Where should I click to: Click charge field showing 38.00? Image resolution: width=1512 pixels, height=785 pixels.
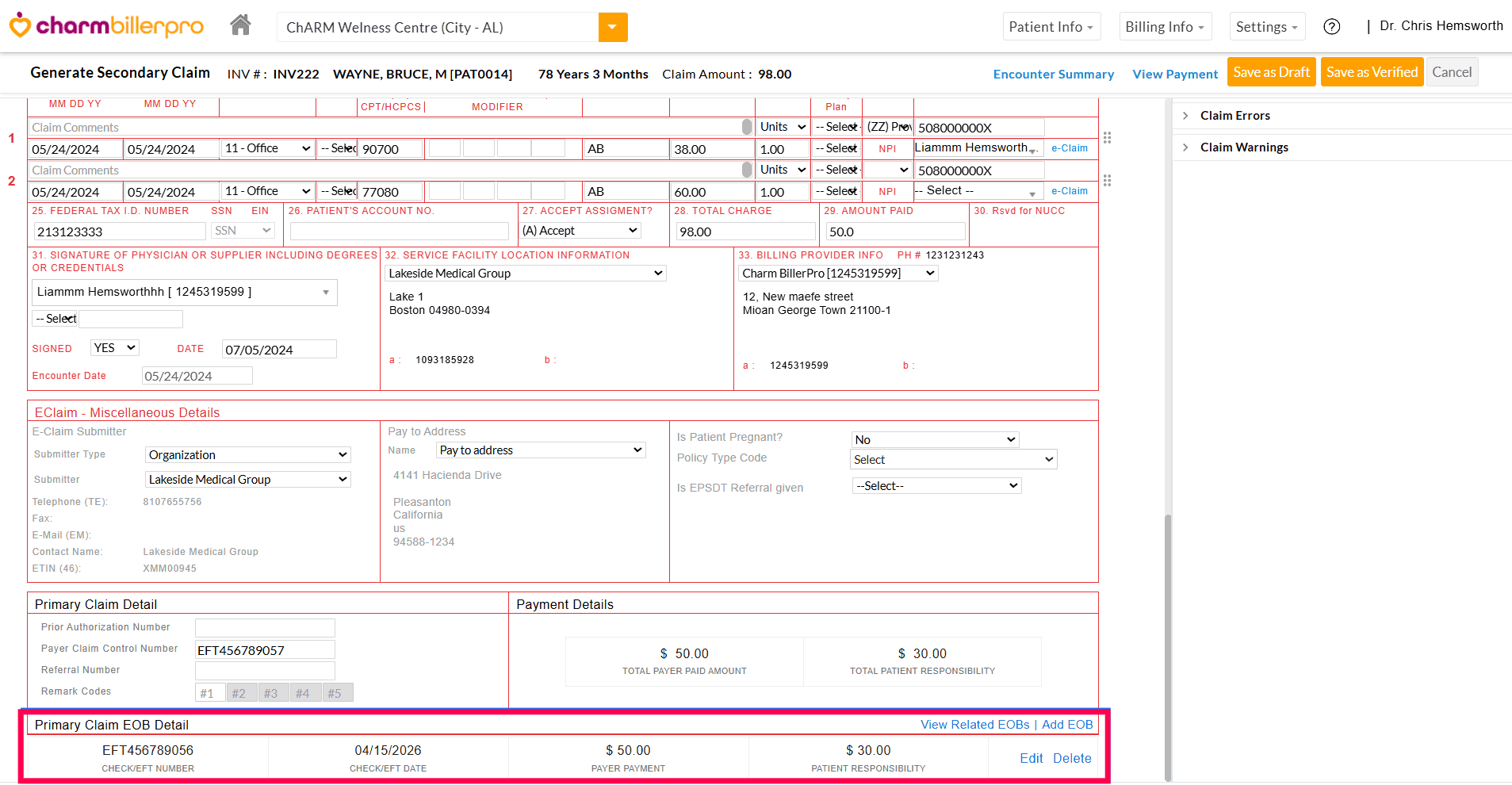[x=712, y=149]
